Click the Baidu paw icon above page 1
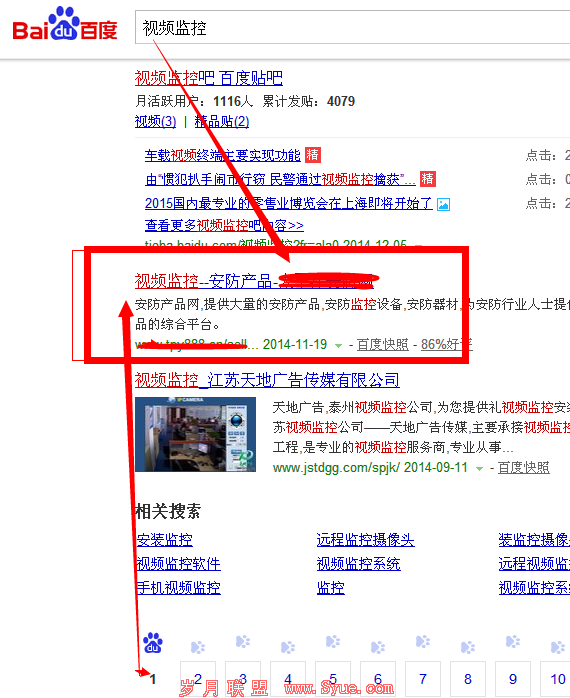Image resolution: width=570 pixels, height=698 pixels. point(153,643)
